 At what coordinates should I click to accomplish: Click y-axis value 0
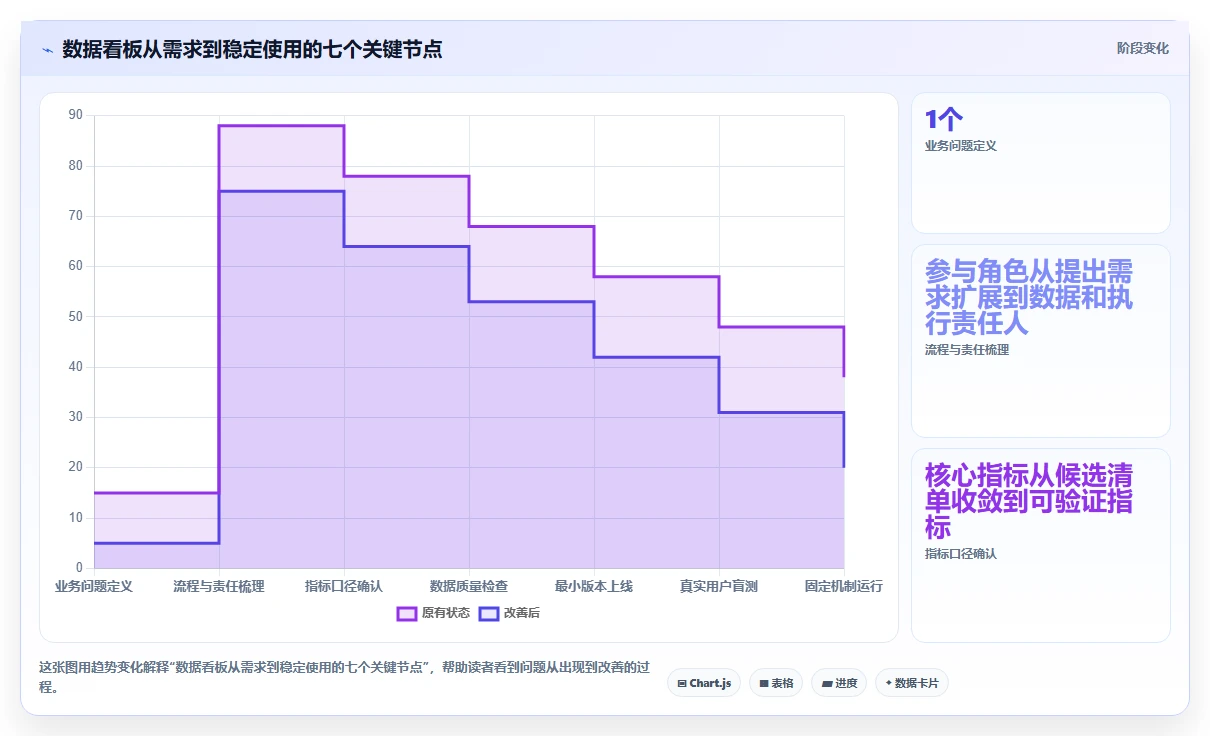click(79, 568)
